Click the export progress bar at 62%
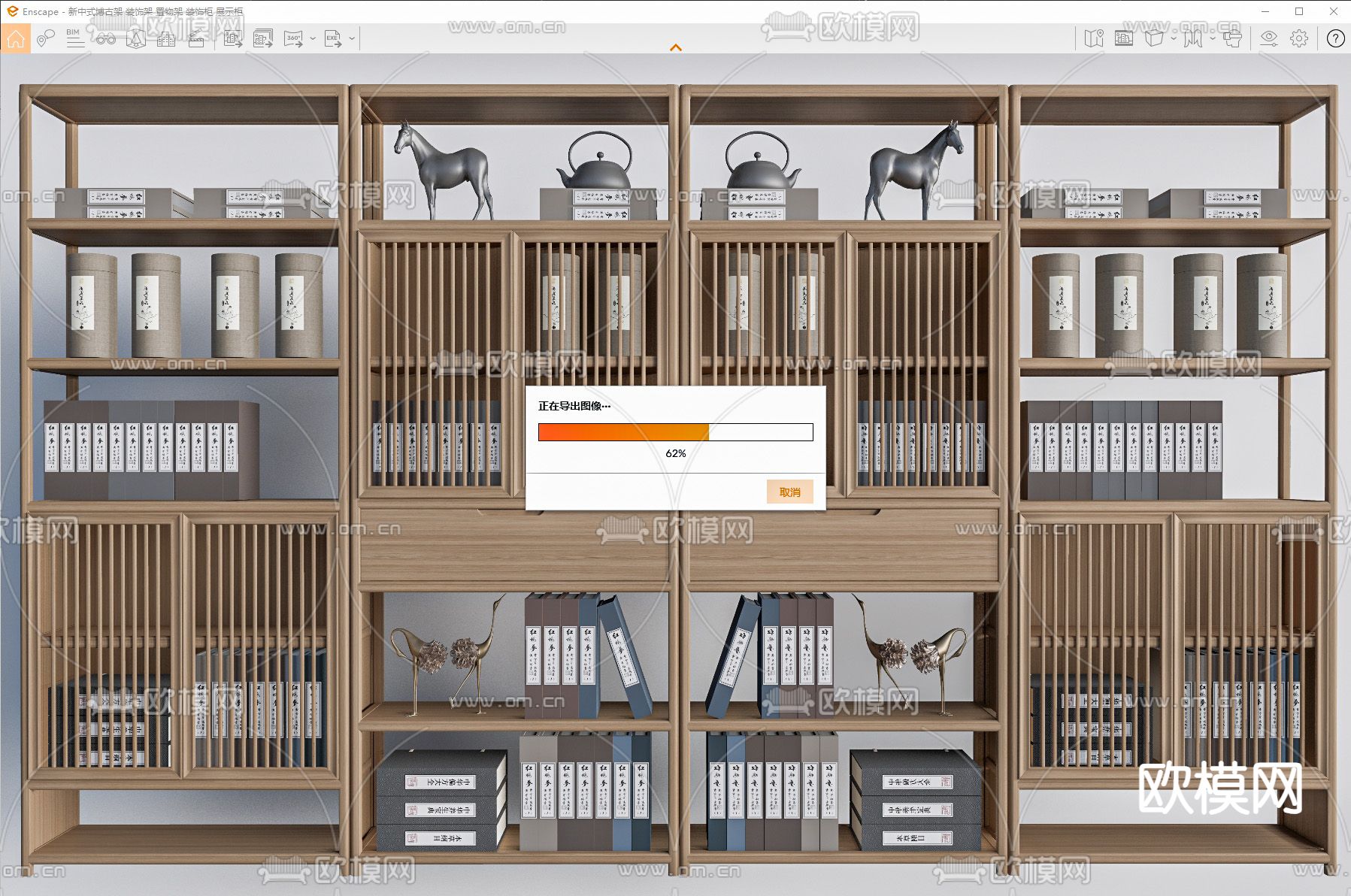 pyautogui.click(x=676, y=432)
